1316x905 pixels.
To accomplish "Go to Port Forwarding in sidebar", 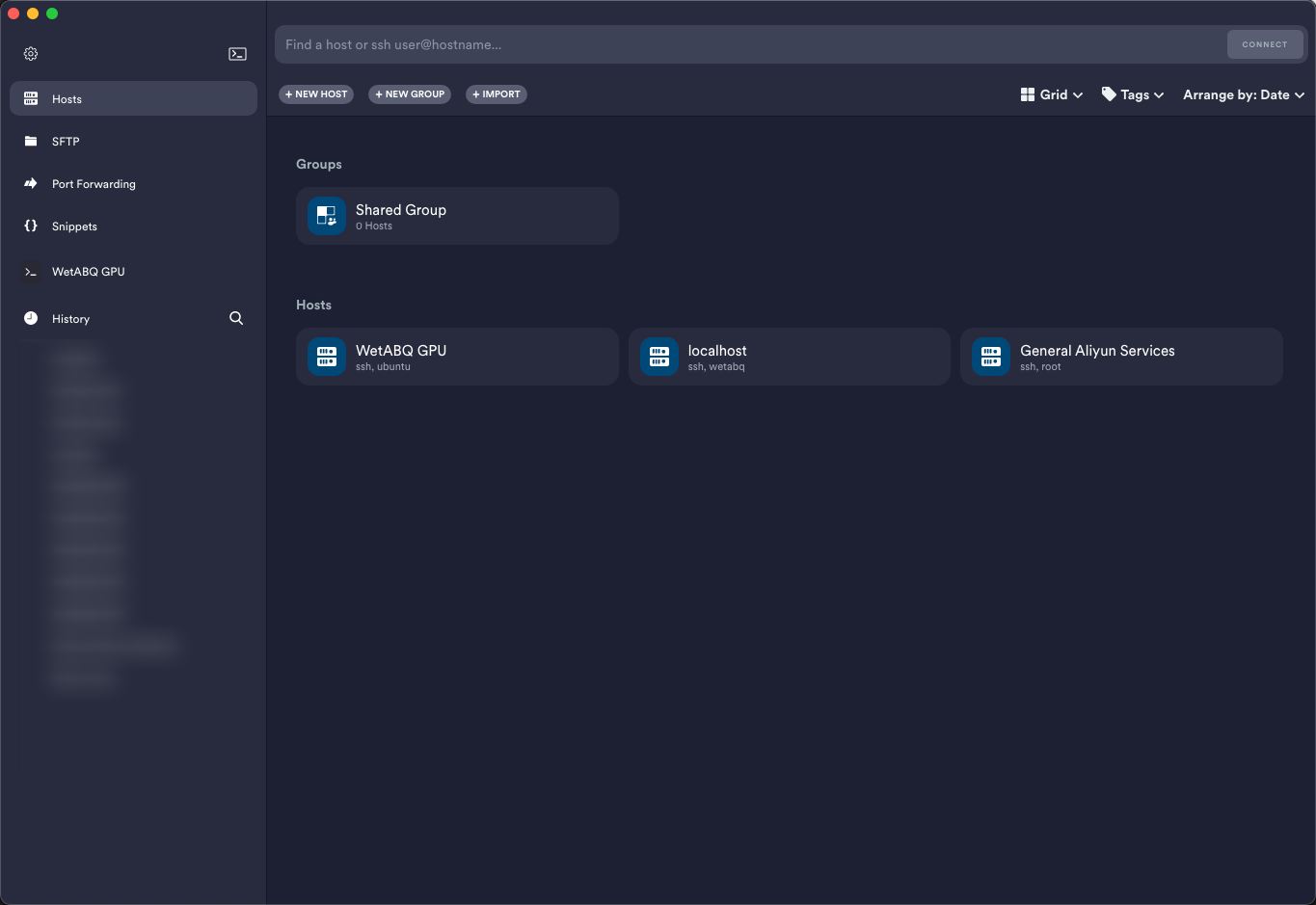I will tap(94, 184).
